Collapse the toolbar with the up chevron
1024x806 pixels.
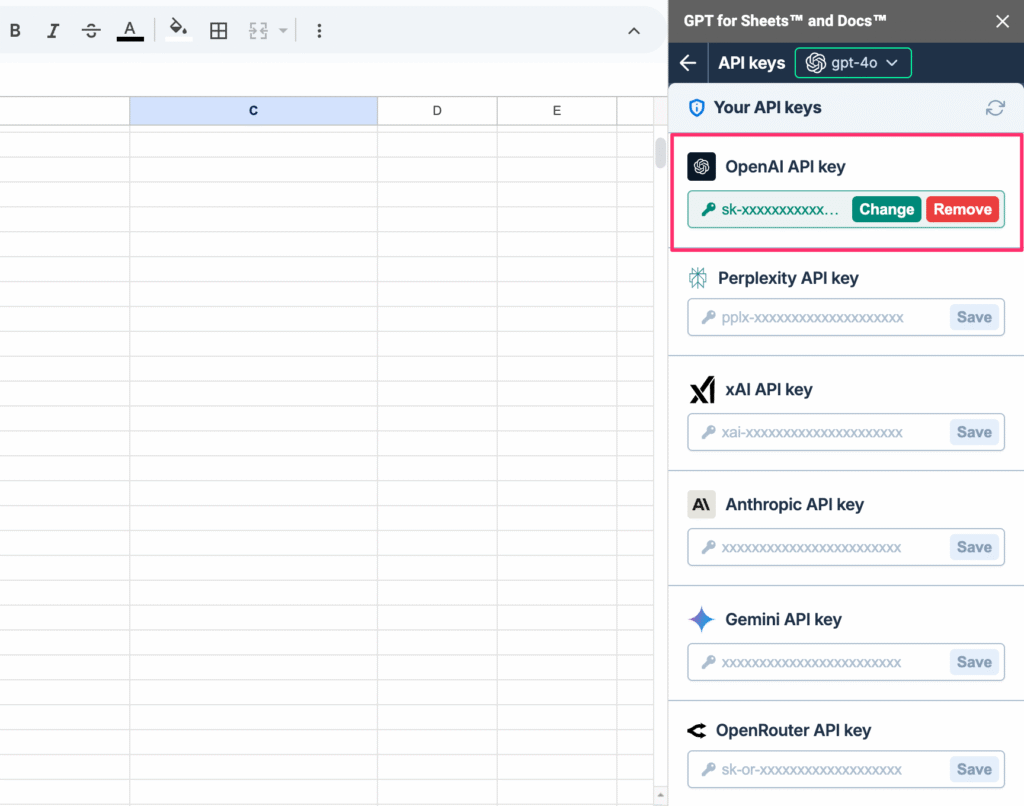pyautogui.click(x=633, y=31)
